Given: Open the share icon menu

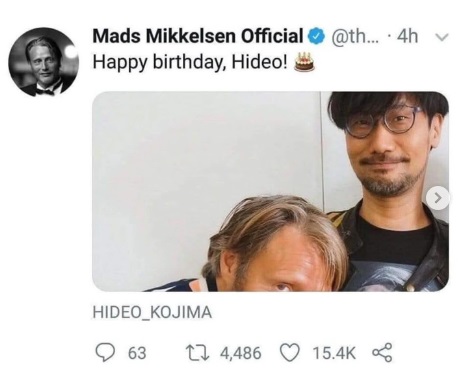Looking at the screenshot, I should coord(382,353).
